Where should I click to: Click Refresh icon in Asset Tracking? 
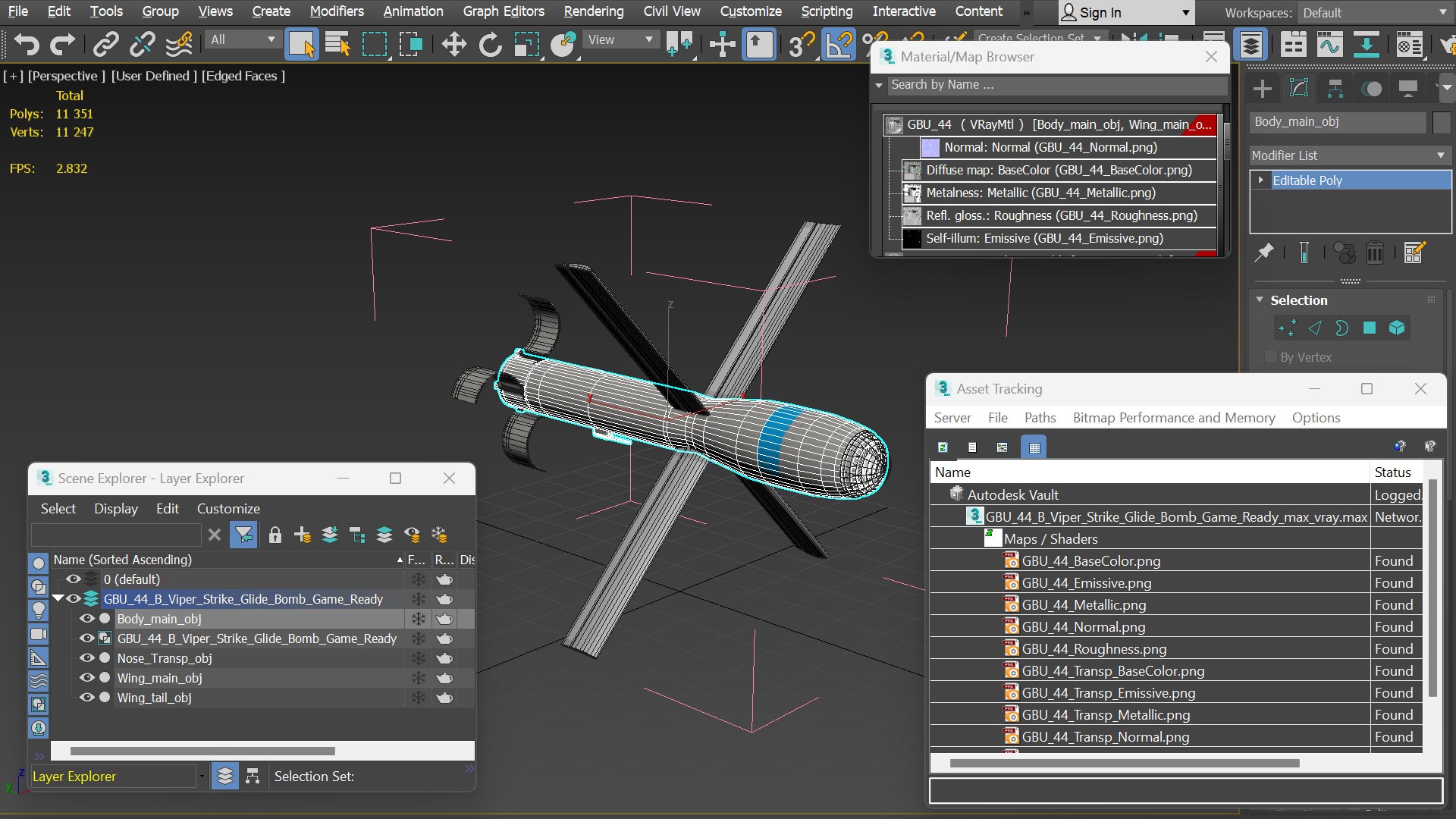tap(943, 447)
